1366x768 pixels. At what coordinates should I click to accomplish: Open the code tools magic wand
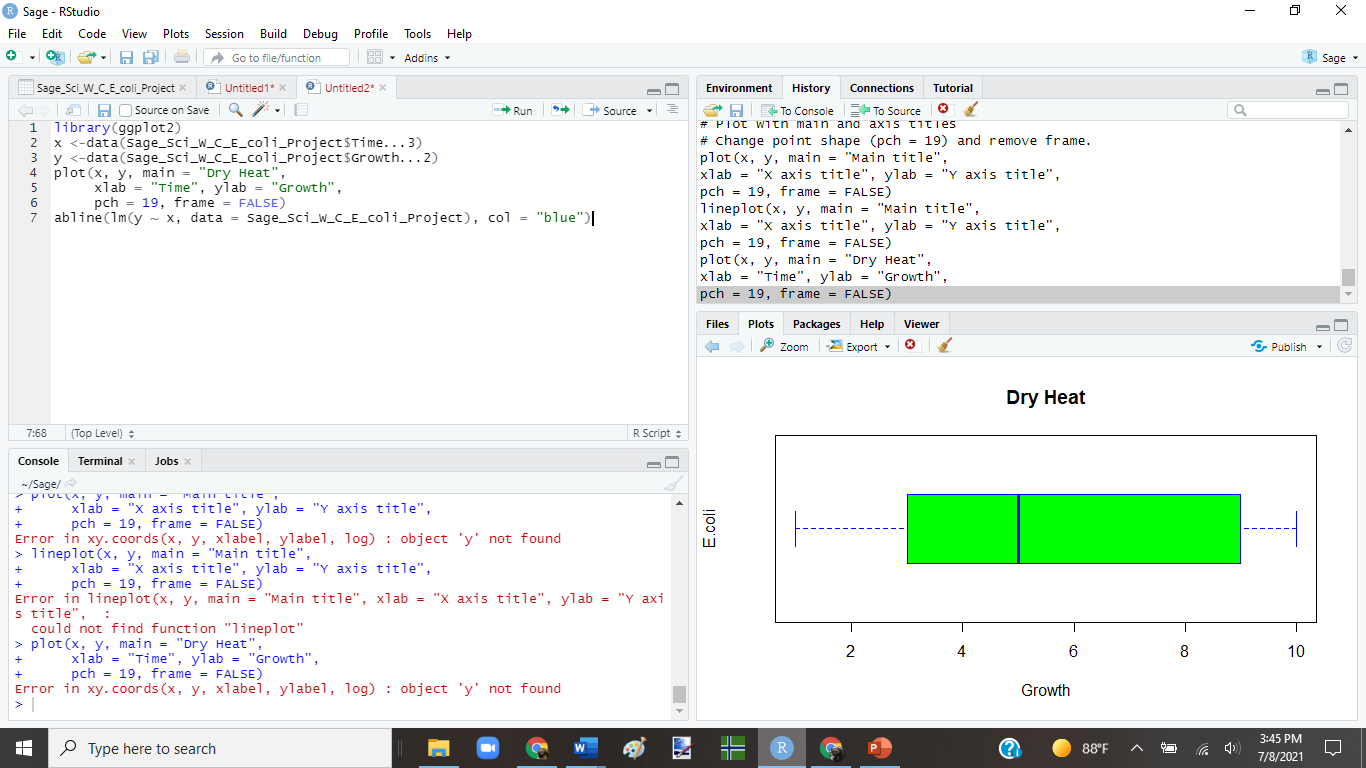pyautogui.click(x=262, y=110)
